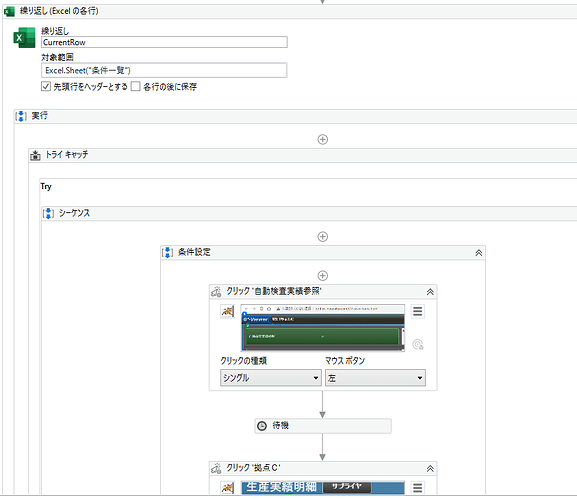
Task: Select the トライ キャッチ header text
Action: [x=67, y=155]
